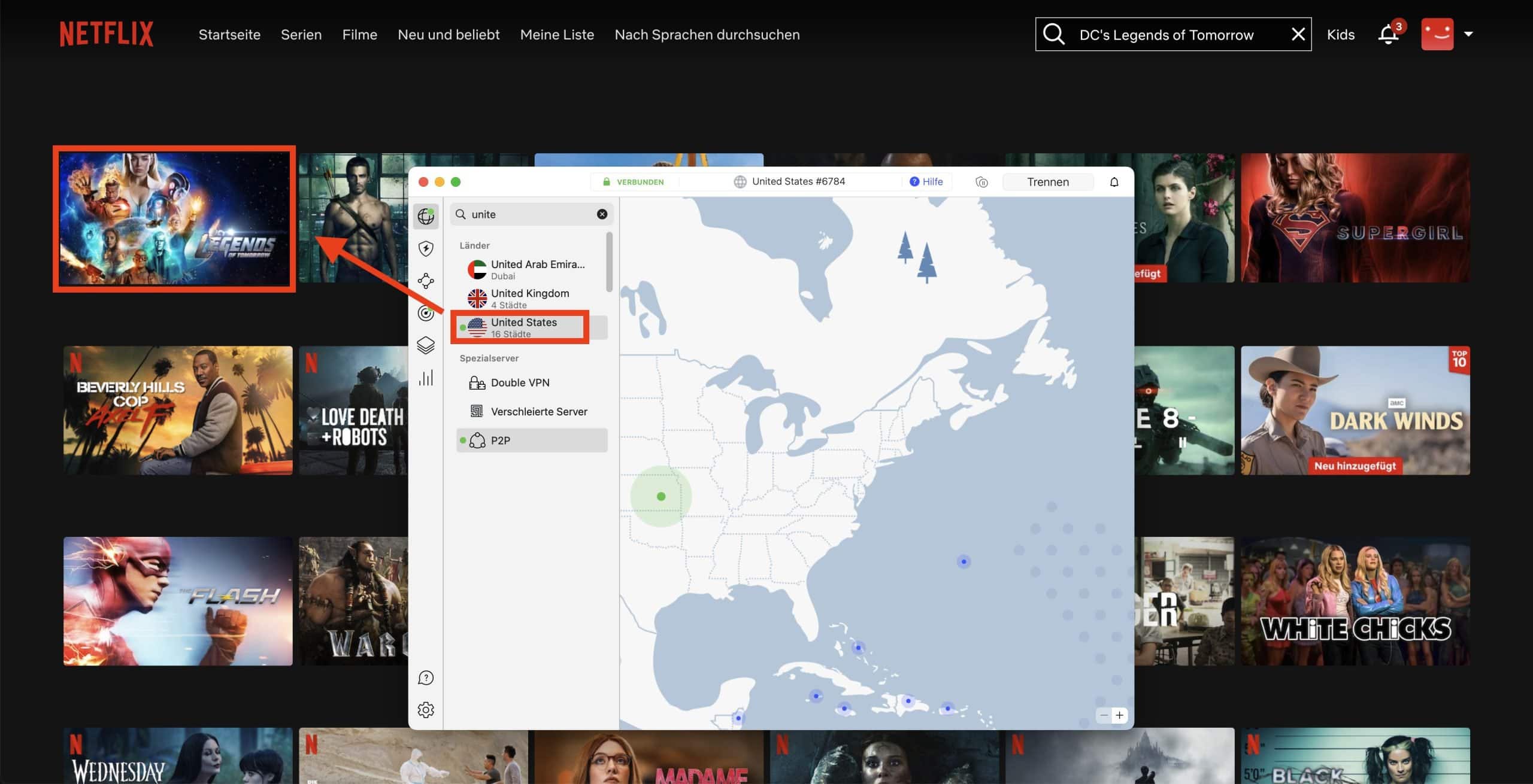Open the VPN notification bell
Screen dimensions: 1533x784
pos(1114,182)
